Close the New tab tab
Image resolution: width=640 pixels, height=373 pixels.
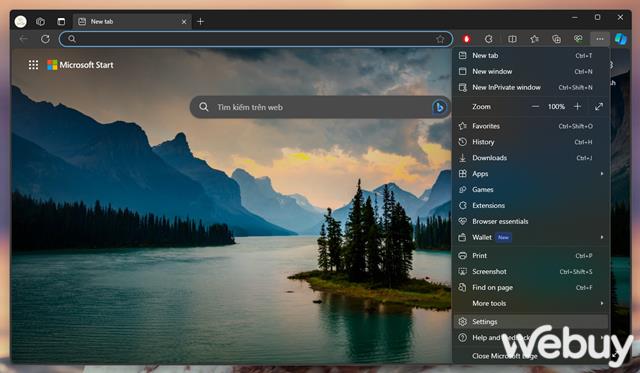tap(184, 22)
